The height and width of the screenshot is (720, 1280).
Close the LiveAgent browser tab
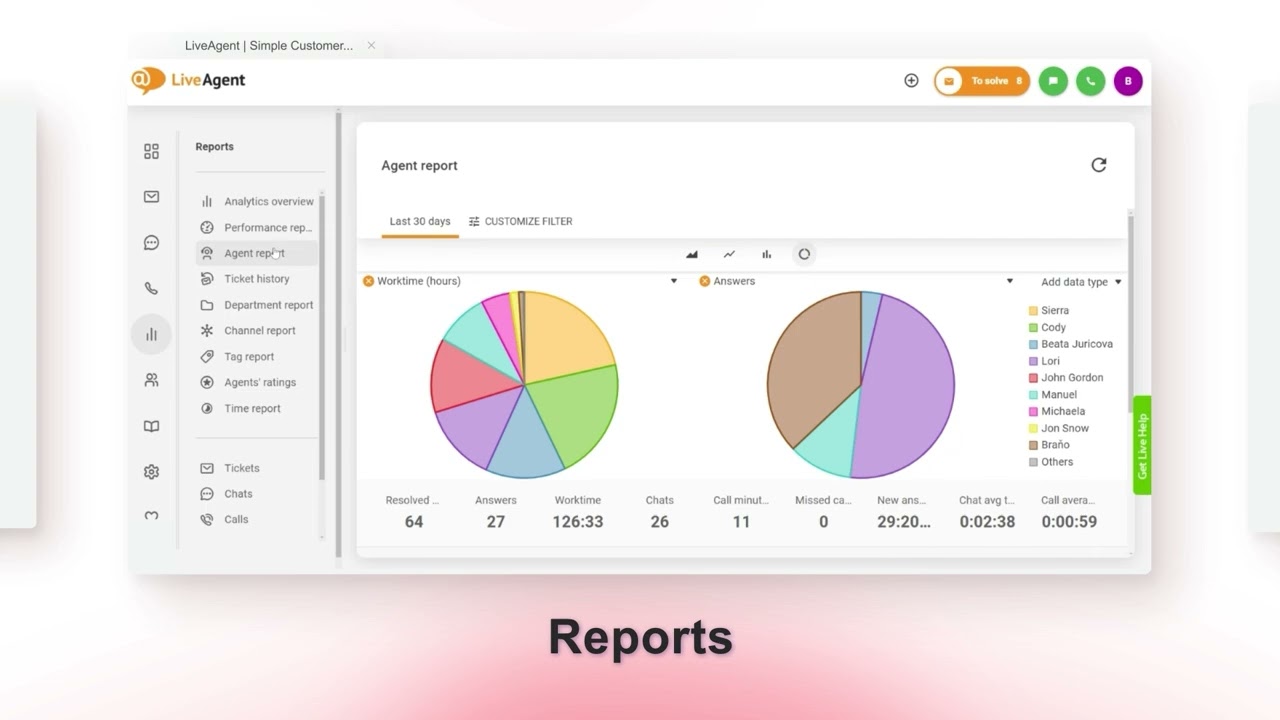click(x=371, y=45)
